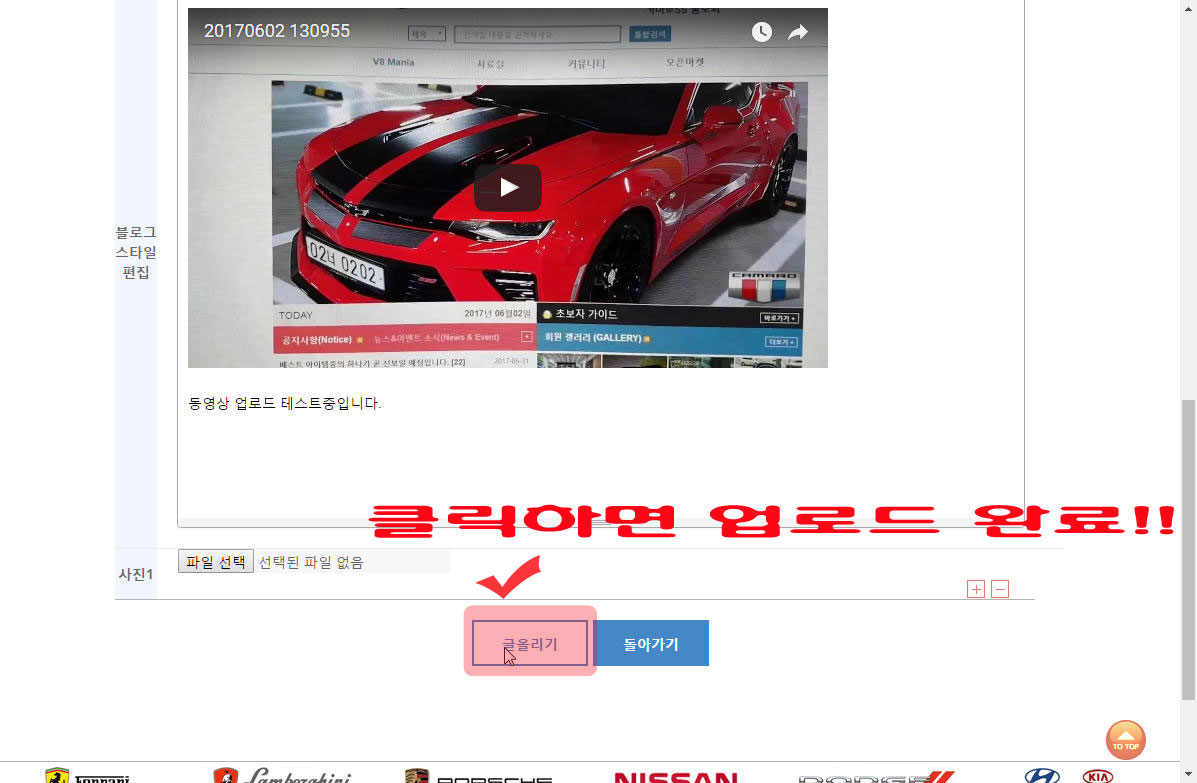Click the Dodge brand logo
Viewport: 1197px width, 783px height.
click(876, 777)
